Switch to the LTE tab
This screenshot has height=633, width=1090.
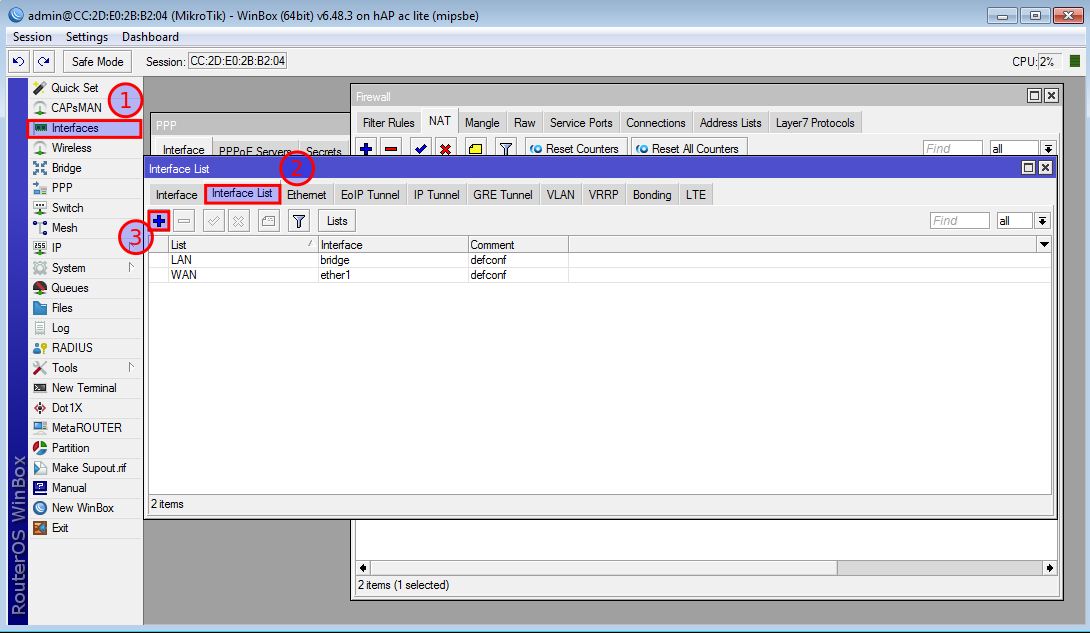coord(696,195)
